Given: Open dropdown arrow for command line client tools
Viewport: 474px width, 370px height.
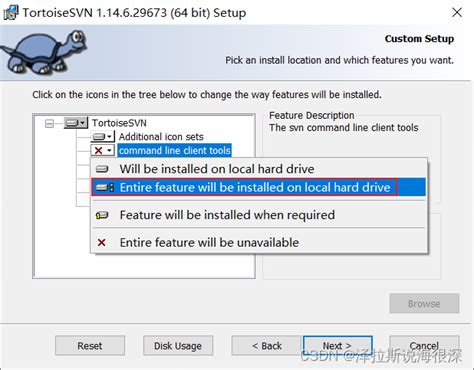Looking at the screenshot, I should click(109, 151).
